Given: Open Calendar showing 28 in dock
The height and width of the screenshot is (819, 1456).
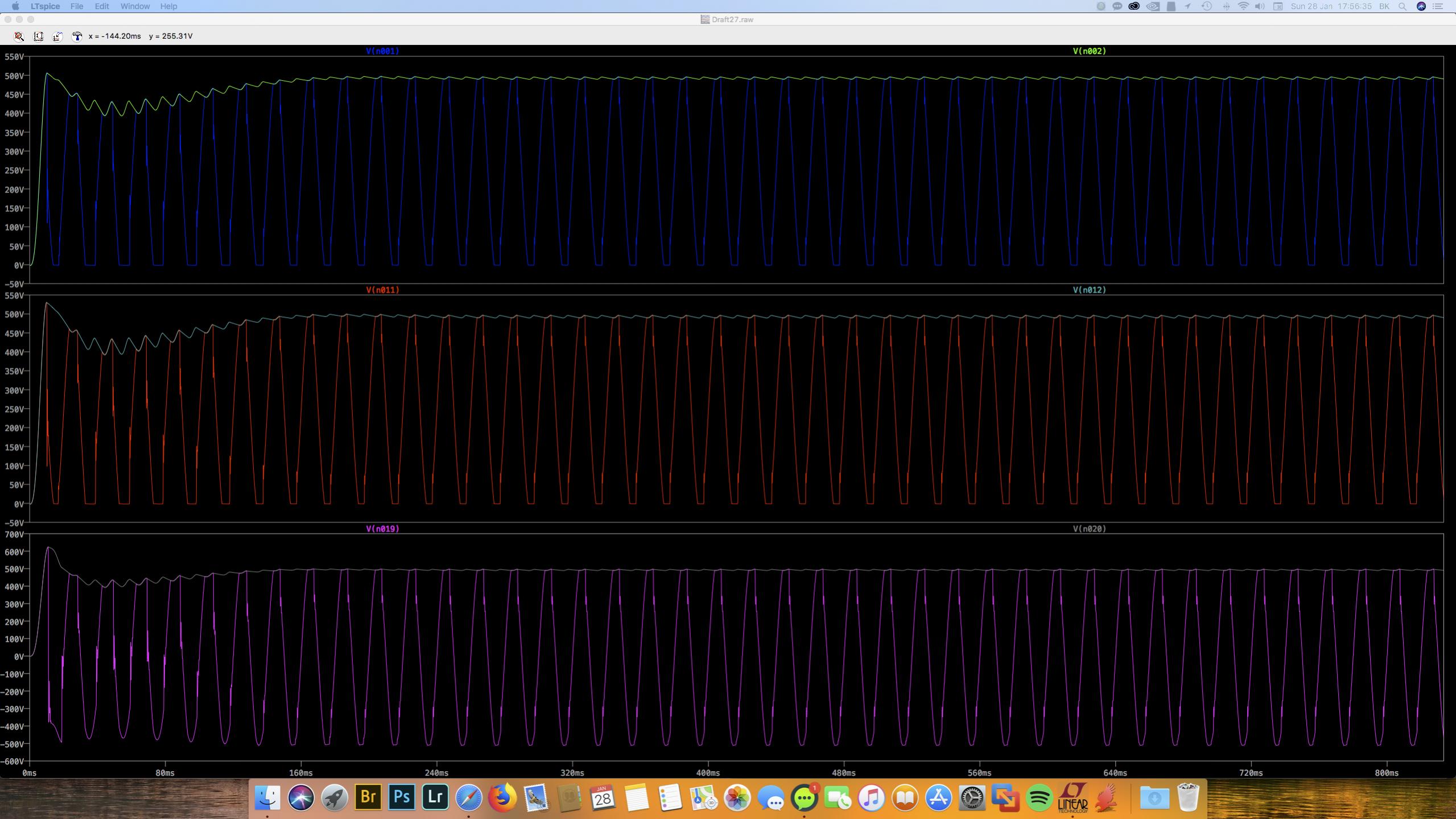Looking at the screenshot, I should tap(603, 797).
